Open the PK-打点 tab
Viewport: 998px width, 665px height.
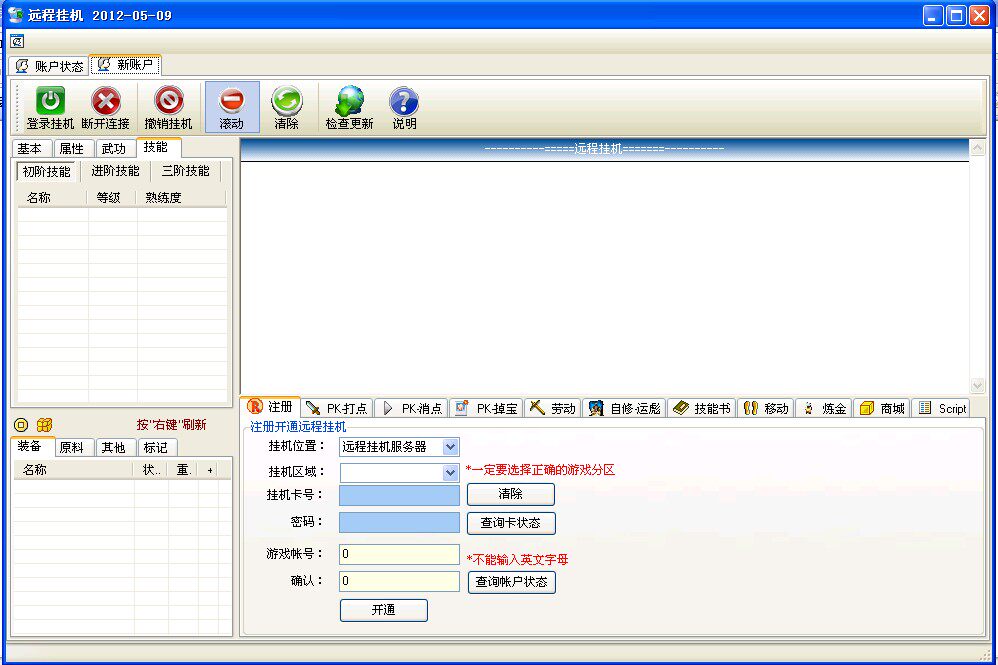337,408
